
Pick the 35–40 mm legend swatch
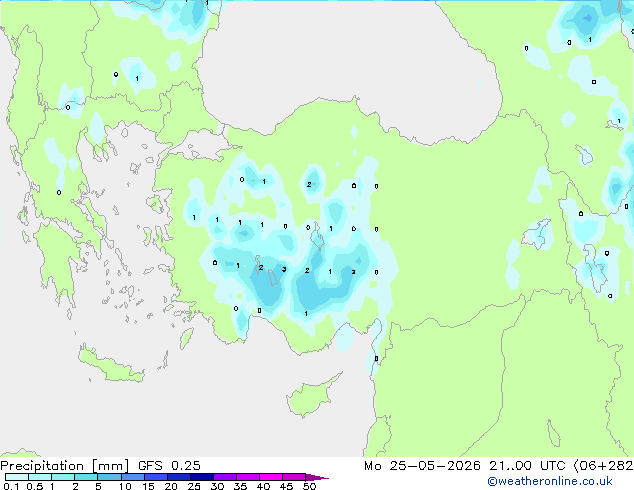click(x=248, y=477)
